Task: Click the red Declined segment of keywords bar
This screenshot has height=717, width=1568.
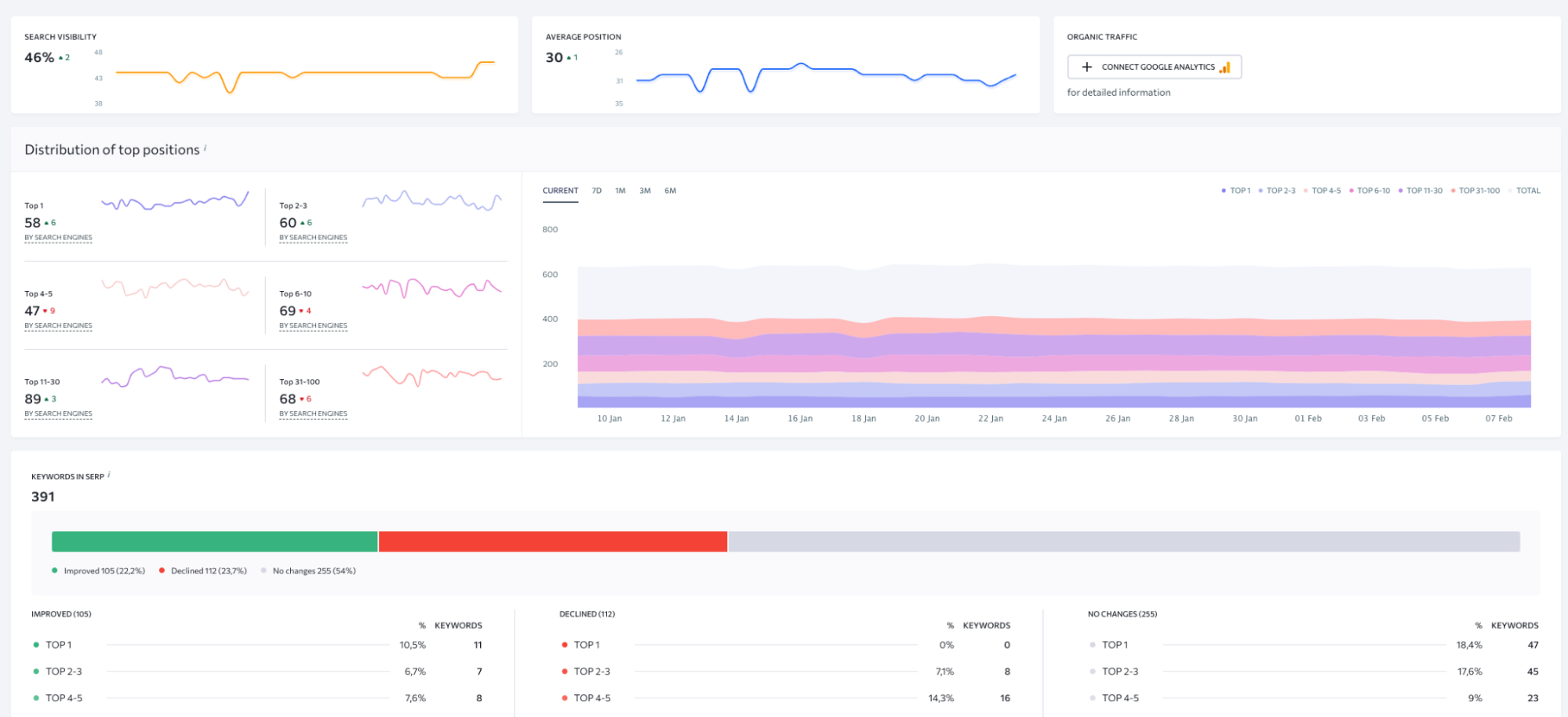Action: click(x=553, y=541)
